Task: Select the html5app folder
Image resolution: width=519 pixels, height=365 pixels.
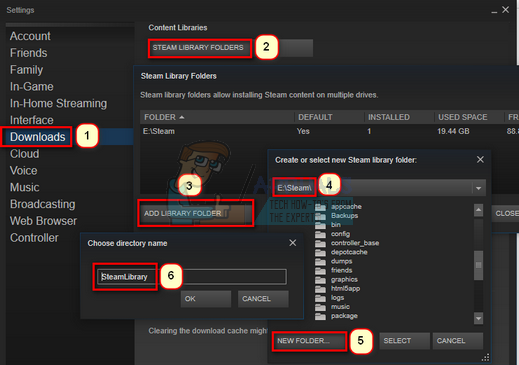Action: click(x=345, y=288)
